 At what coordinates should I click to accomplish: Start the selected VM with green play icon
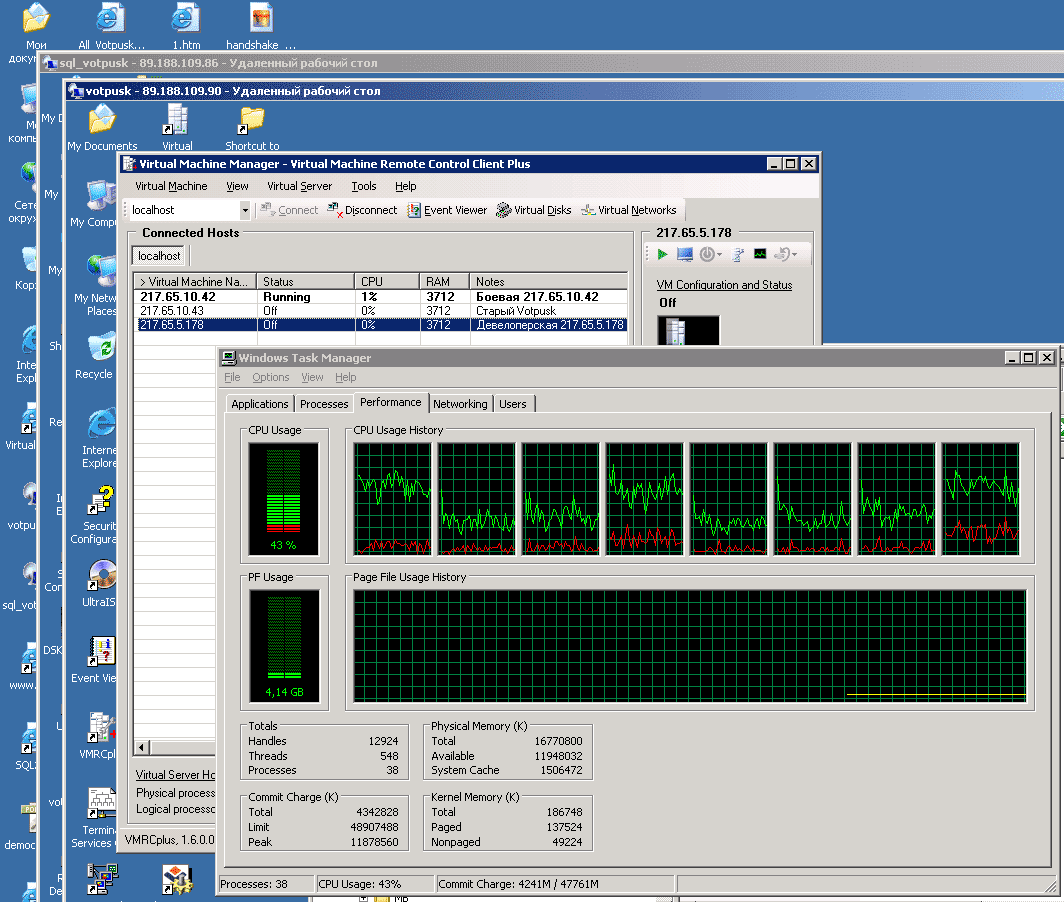662,254
